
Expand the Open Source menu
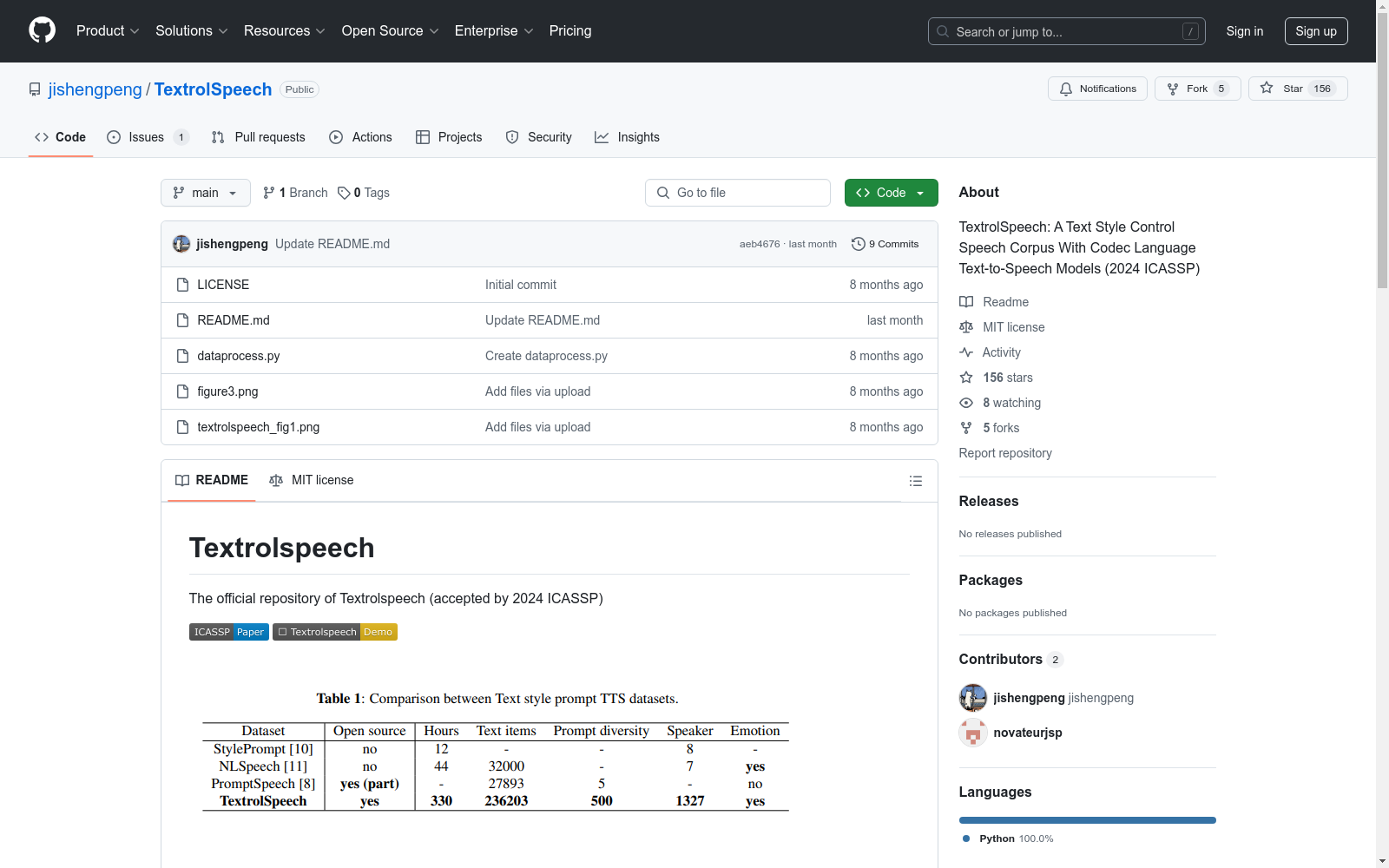(x=391, y=30)
